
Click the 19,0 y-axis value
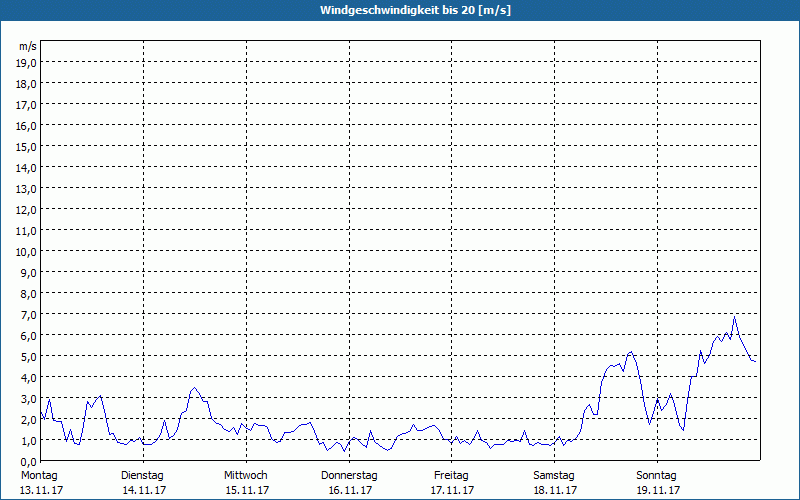(27, 62)
